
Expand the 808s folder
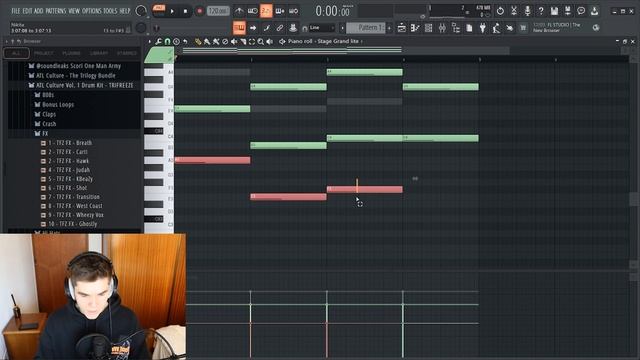48,95
